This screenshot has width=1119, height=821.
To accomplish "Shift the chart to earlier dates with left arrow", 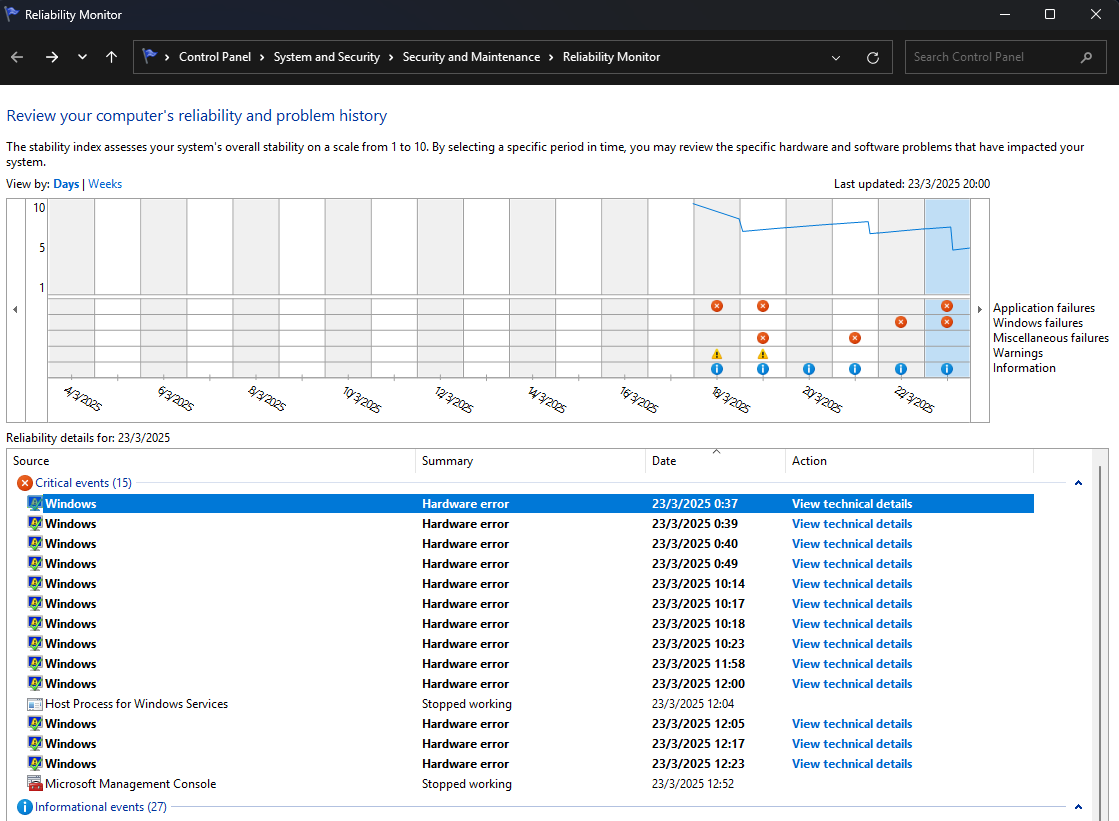I will [x=15, y=310].
